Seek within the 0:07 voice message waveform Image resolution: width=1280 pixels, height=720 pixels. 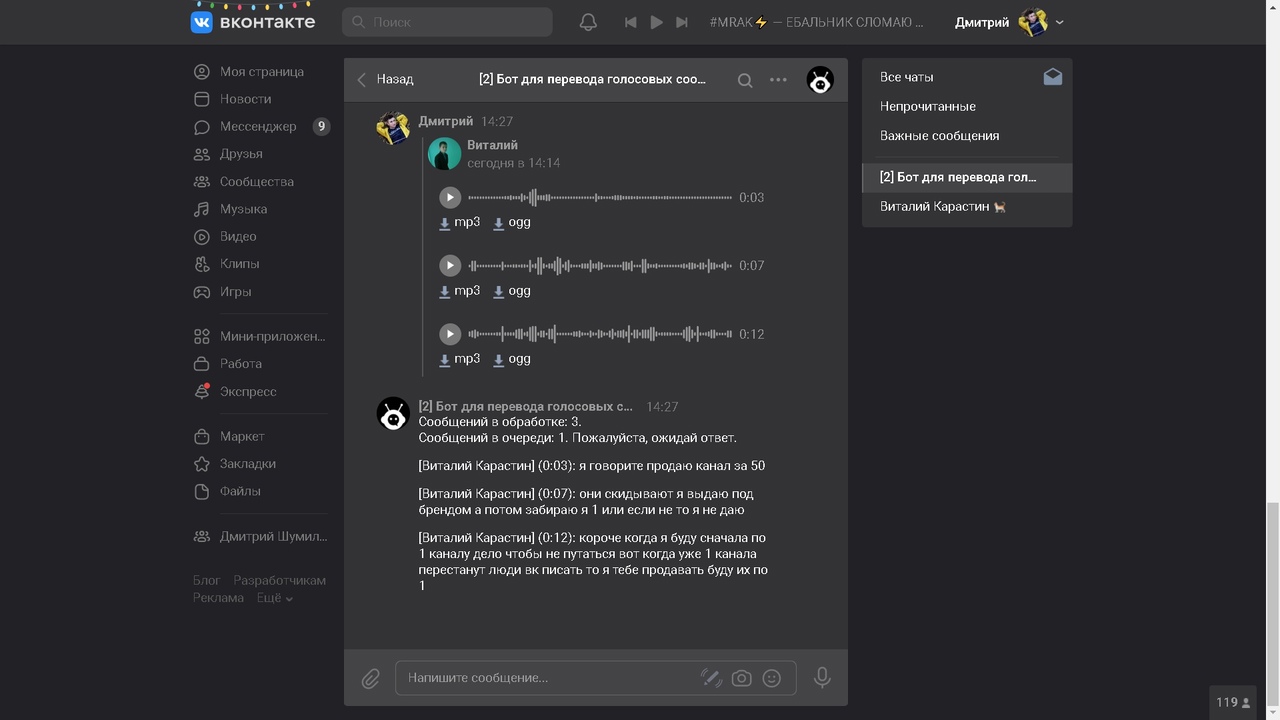click(600, 266)
